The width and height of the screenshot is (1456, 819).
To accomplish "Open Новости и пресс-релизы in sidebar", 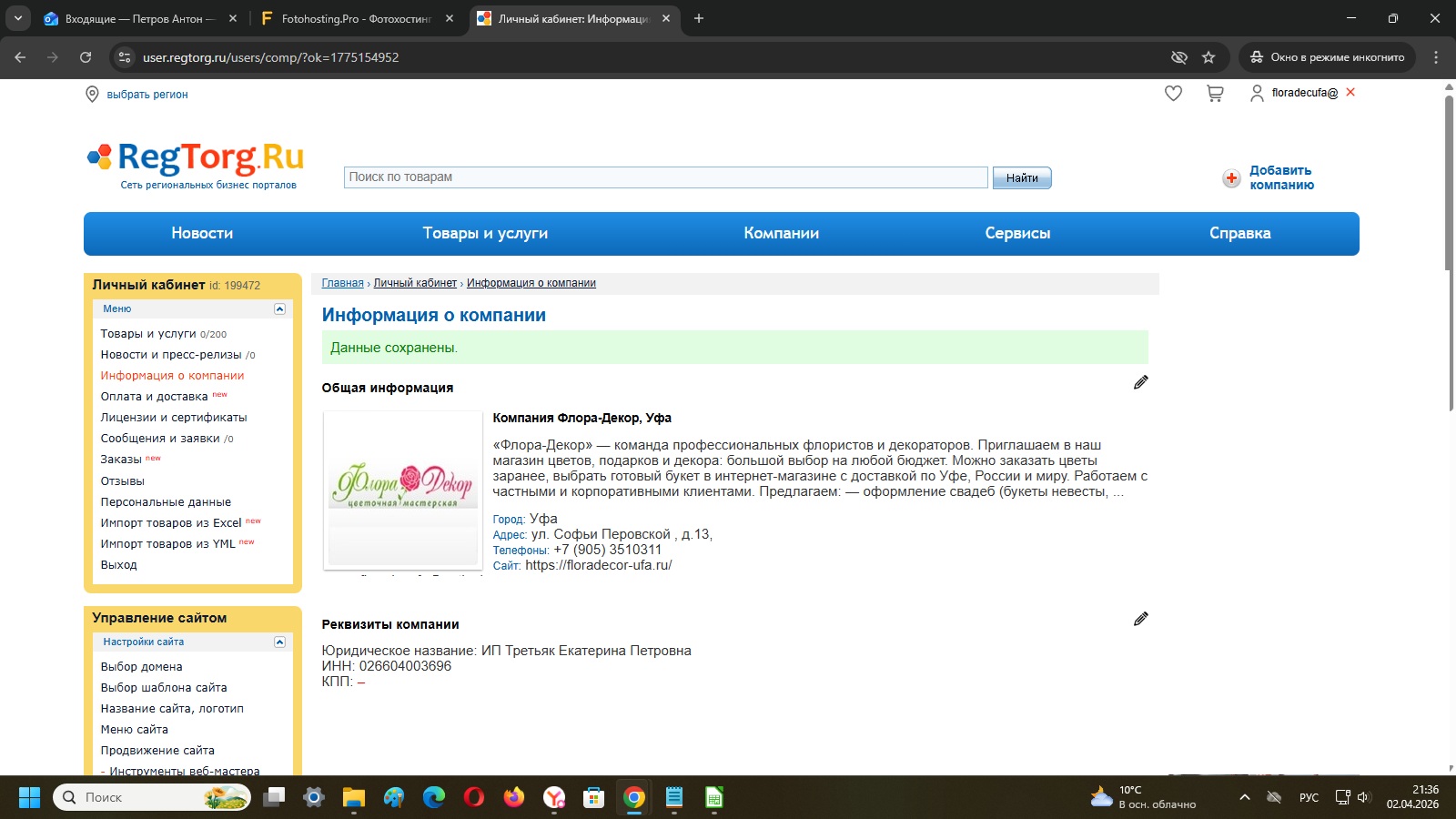I will [171, 355].
